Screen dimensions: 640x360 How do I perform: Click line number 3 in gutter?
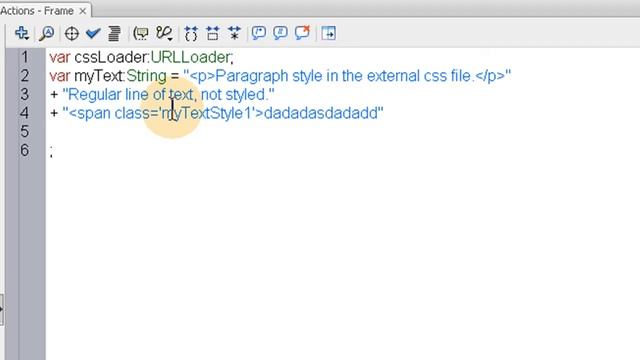pos(25,95)
